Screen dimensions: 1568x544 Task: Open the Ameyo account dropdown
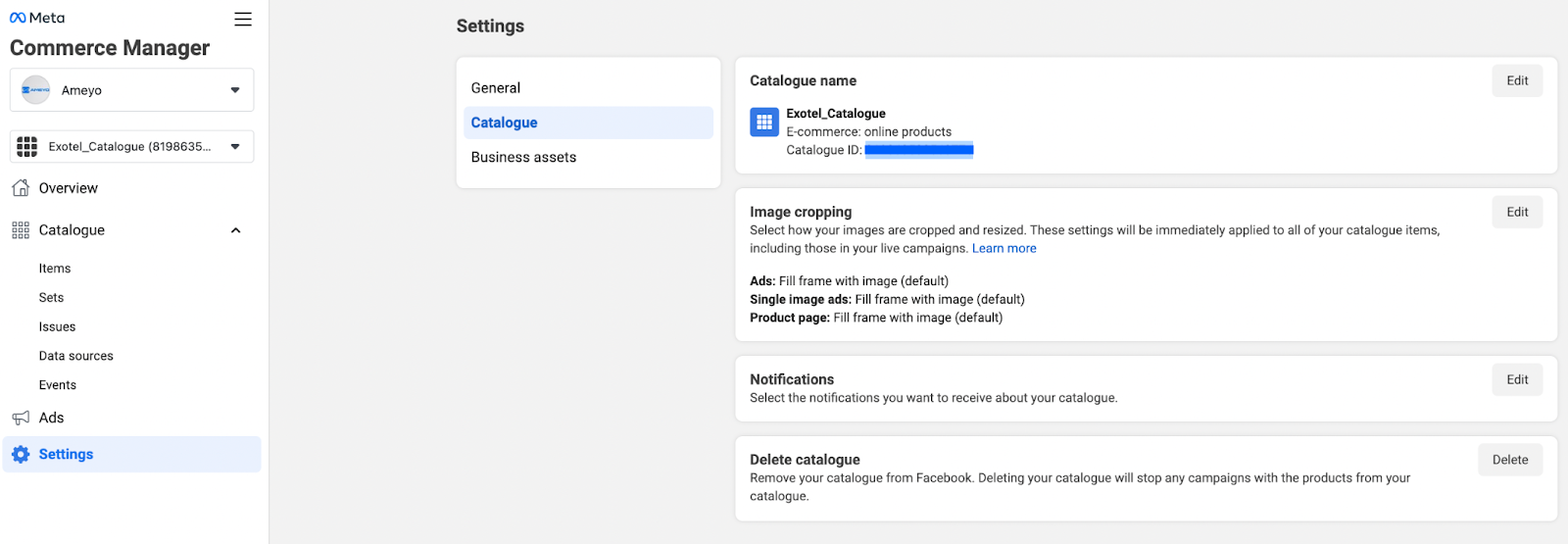point(235,90)
